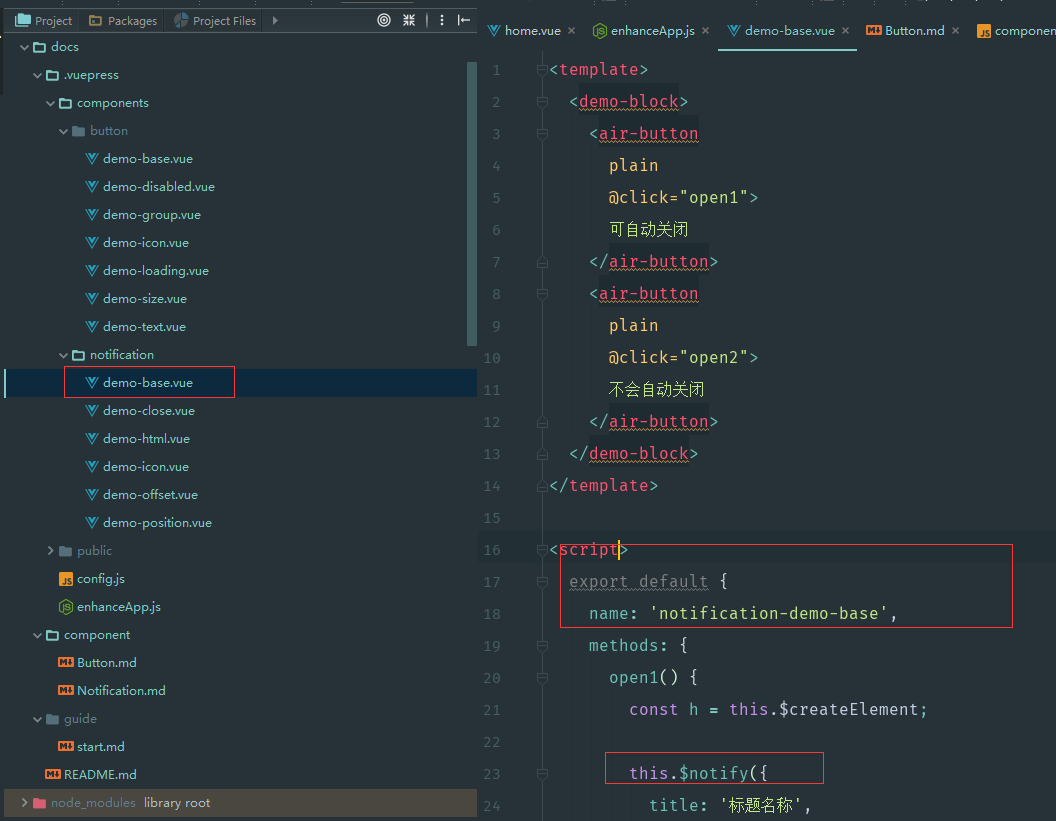
Task: Click the locate-file target icon
Action: pyautogui.click(x=384, y=20)
